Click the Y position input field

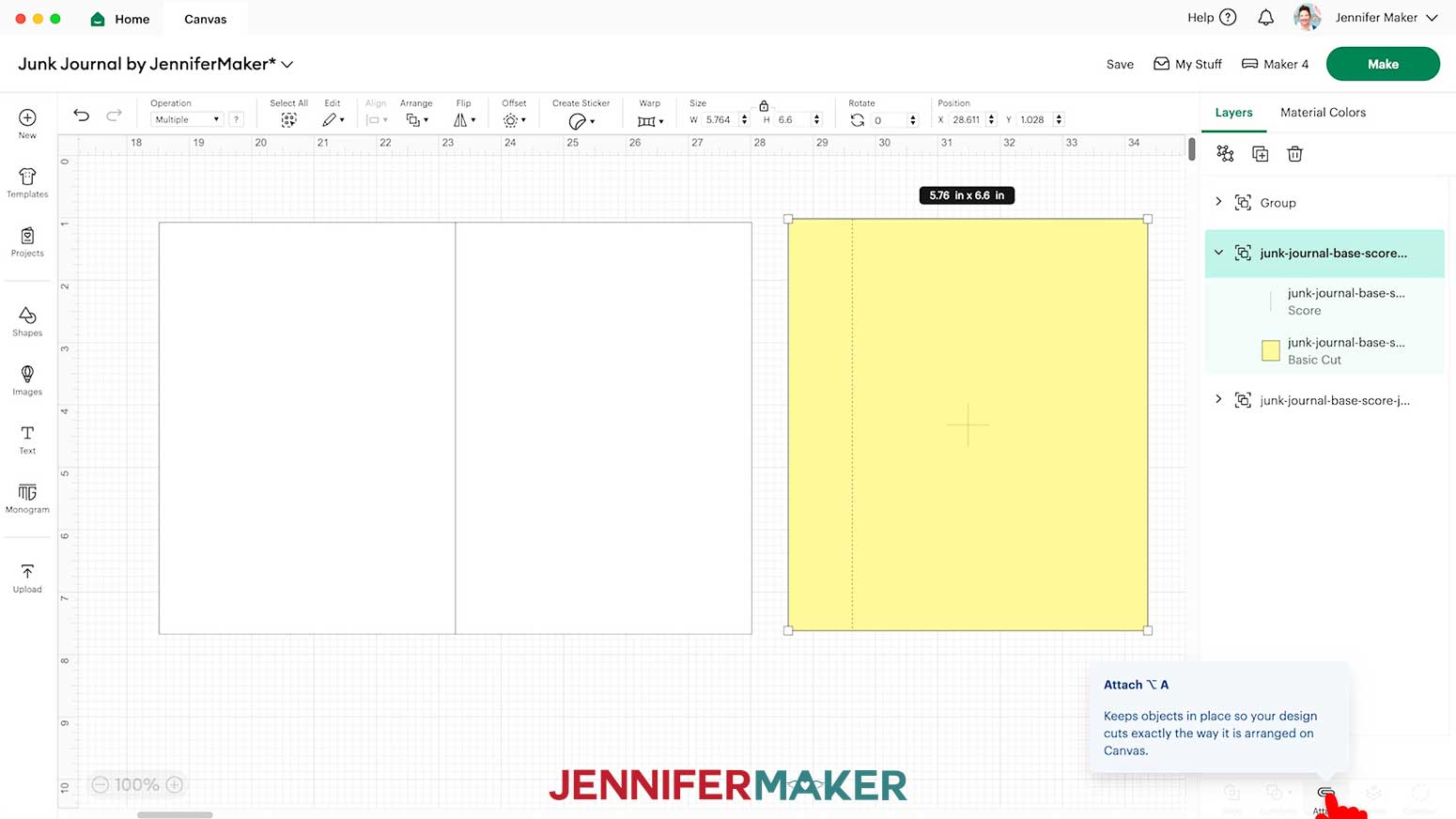(1033, 119)
